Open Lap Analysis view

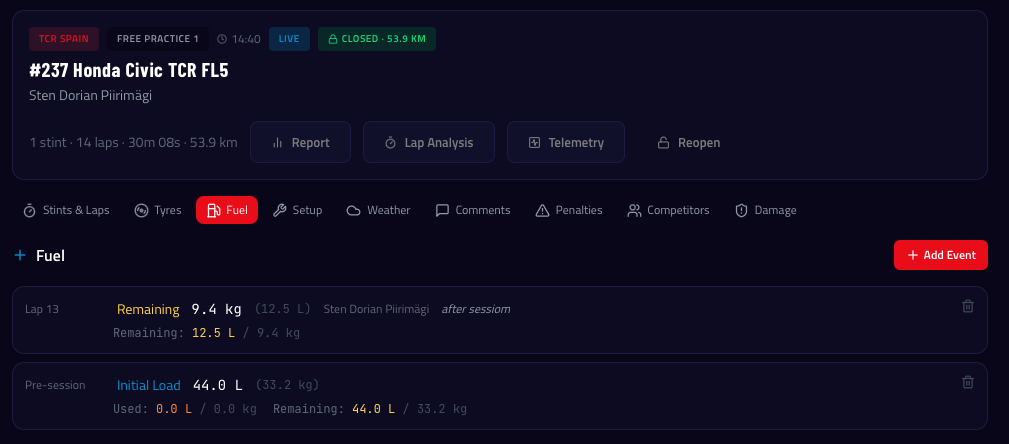pos(428,142)
